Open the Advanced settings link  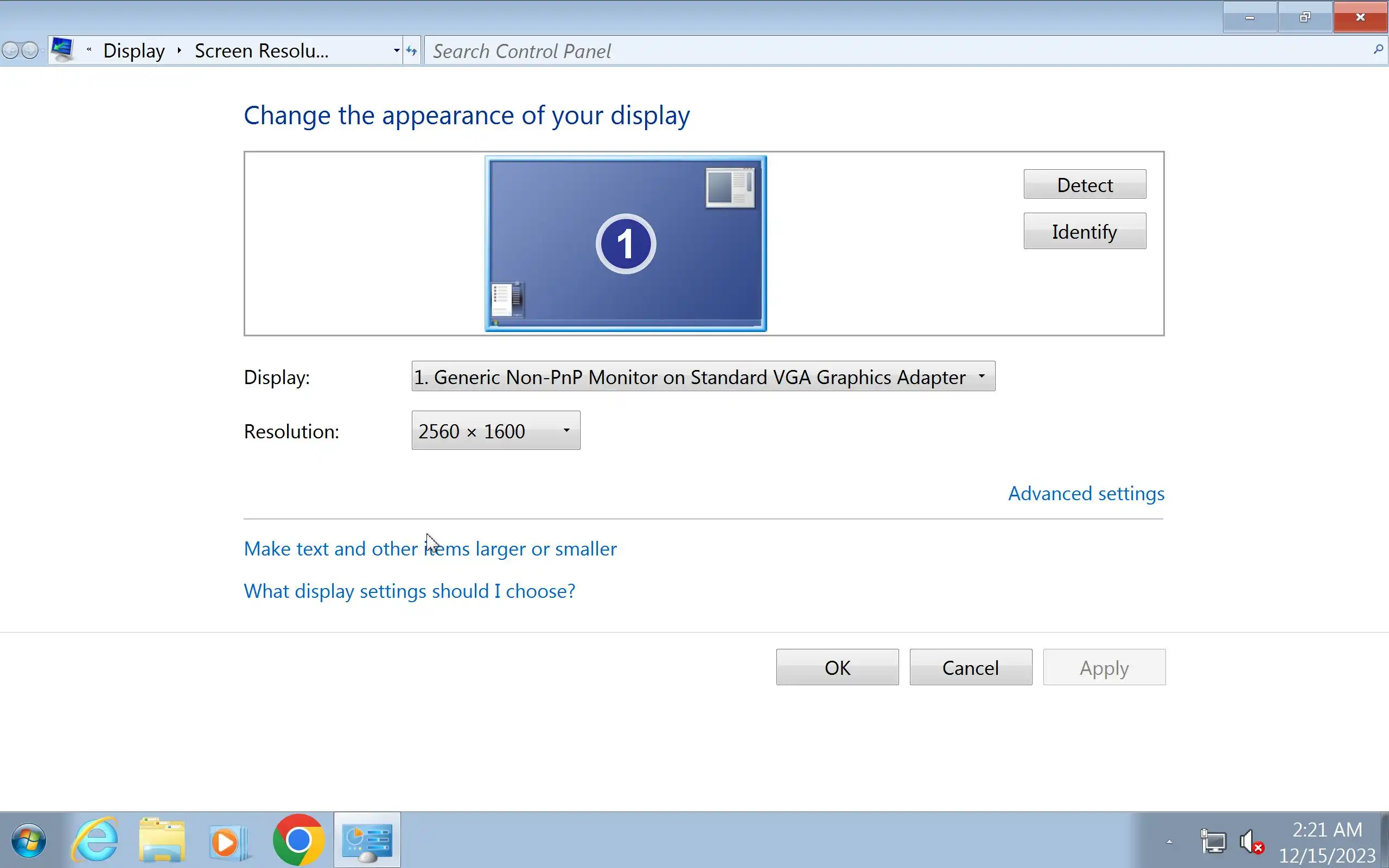coord(1086,494)
